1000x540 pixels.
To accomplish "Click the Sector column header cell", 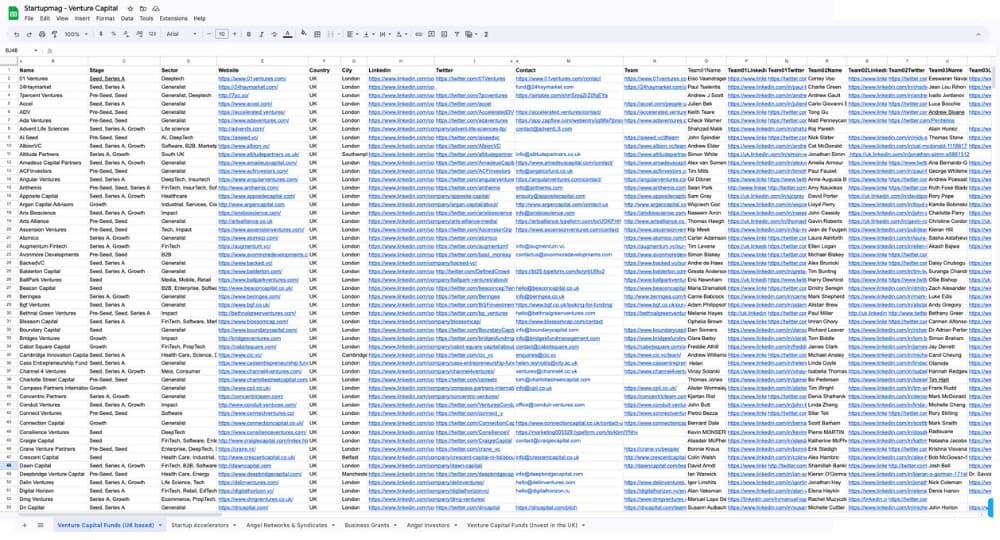I will pos(188,70).
